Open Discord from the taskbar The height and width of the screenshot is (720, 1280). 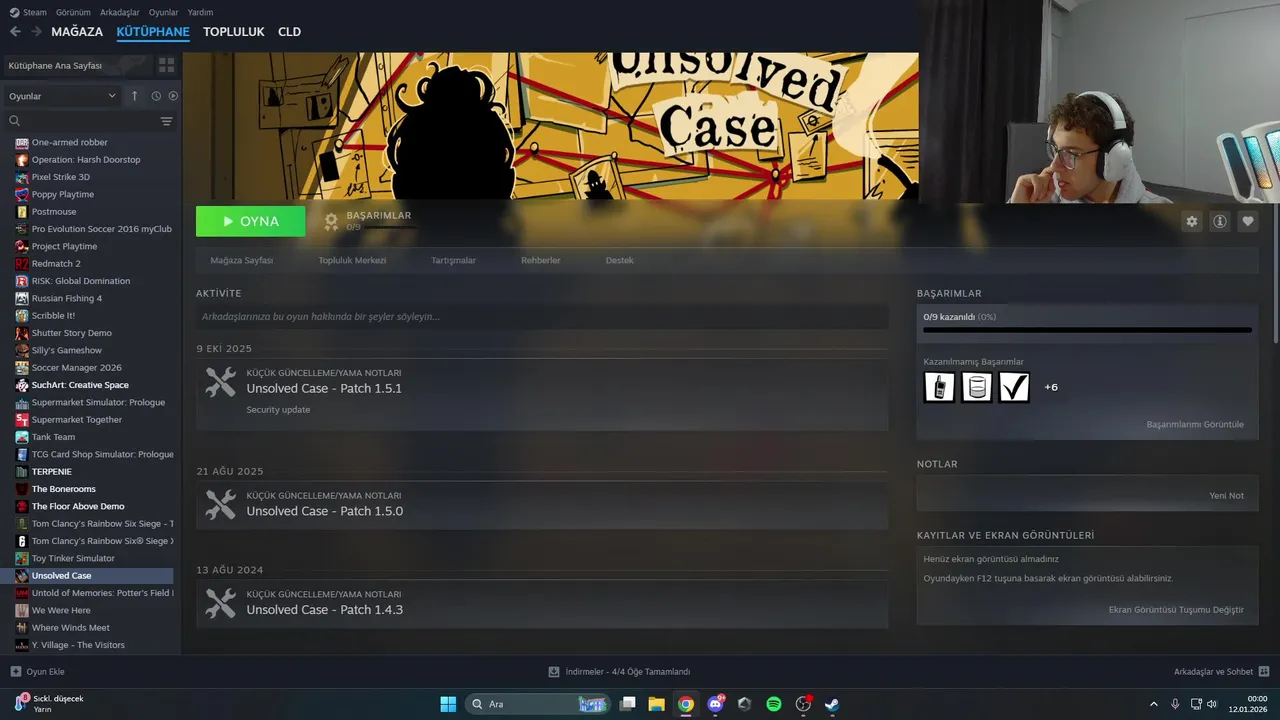(715, 704)
